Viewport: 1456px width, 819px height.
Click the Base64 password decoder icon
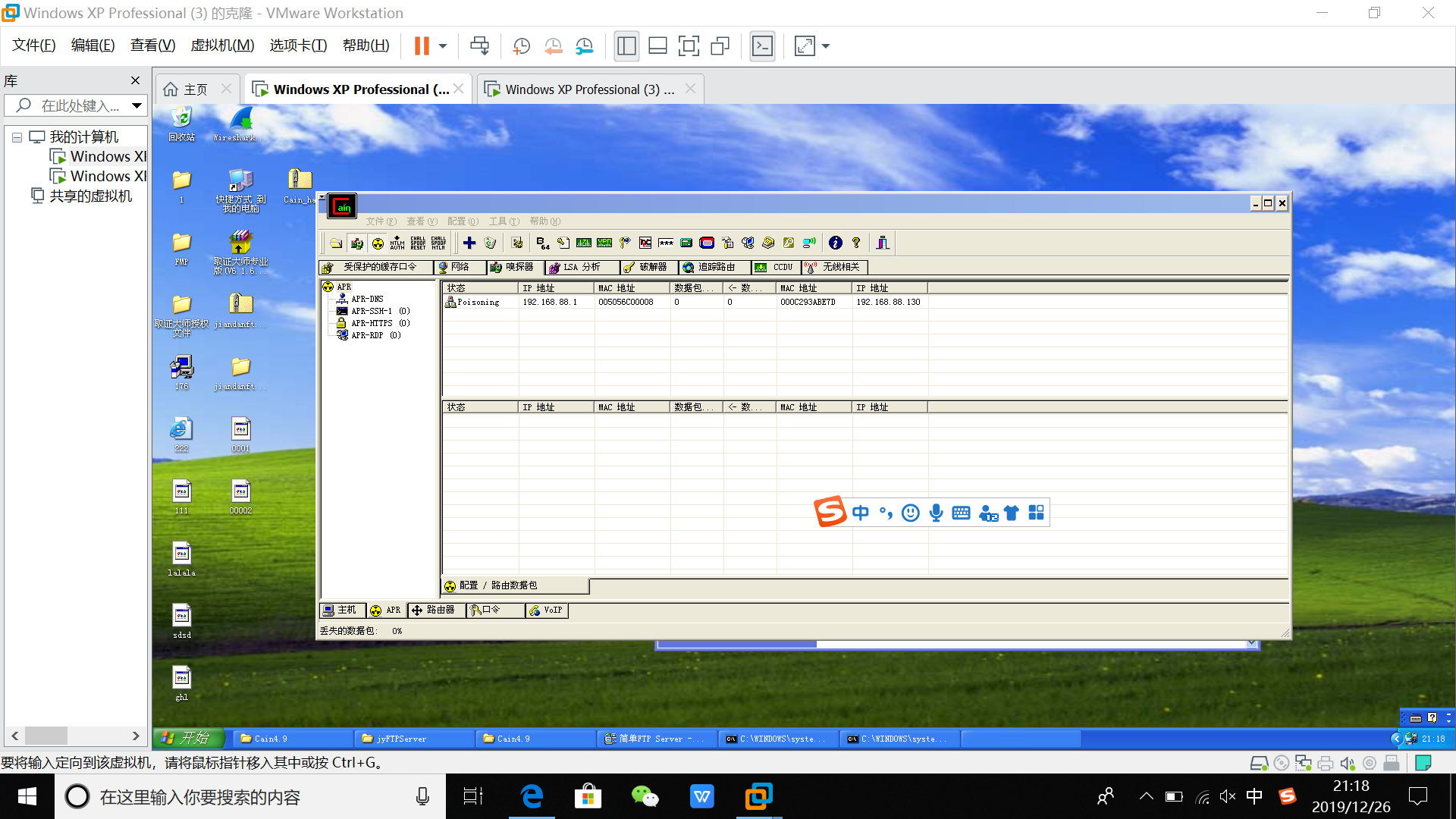542,243
